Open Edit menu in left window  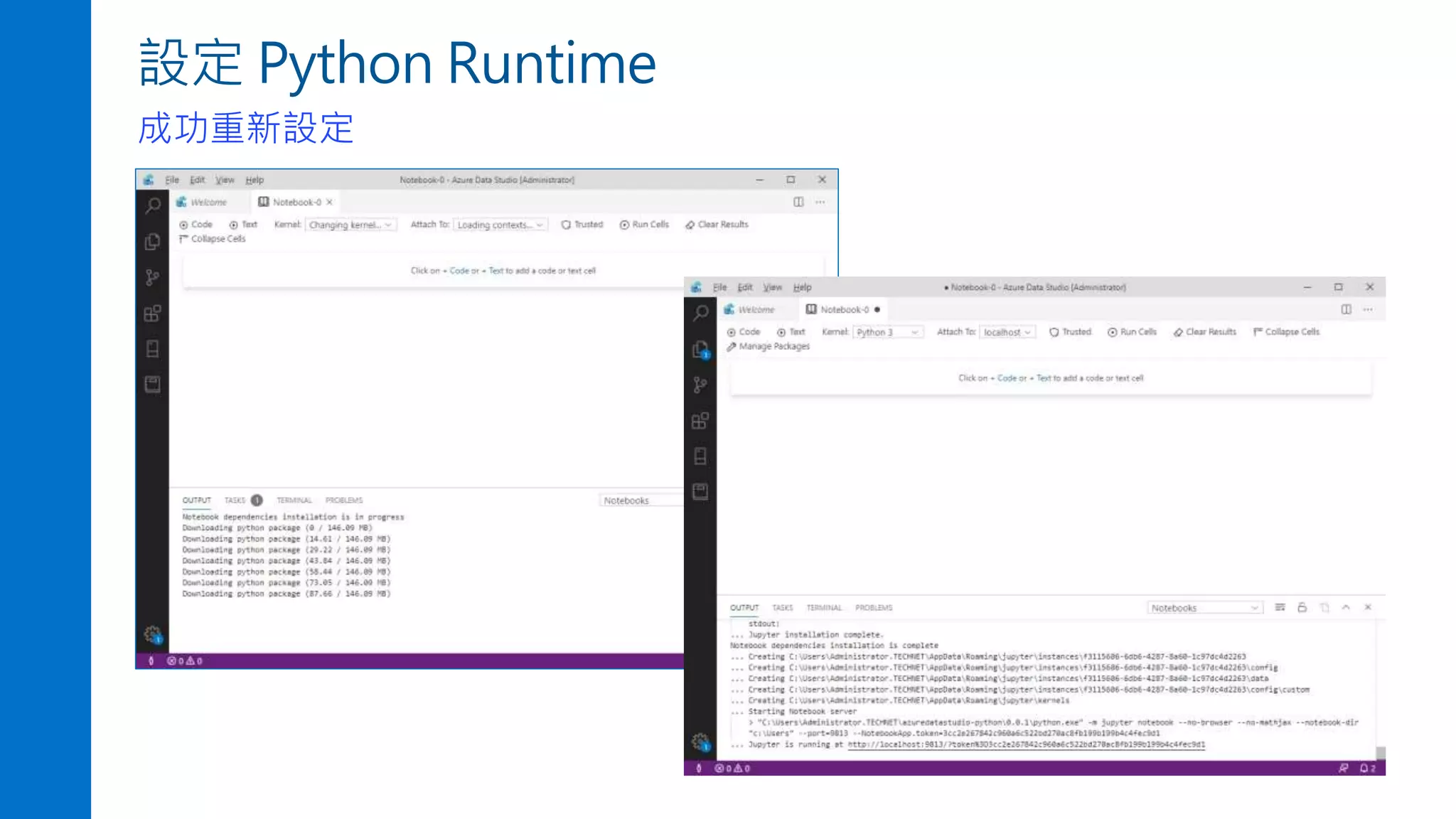[x=197, y=180]
